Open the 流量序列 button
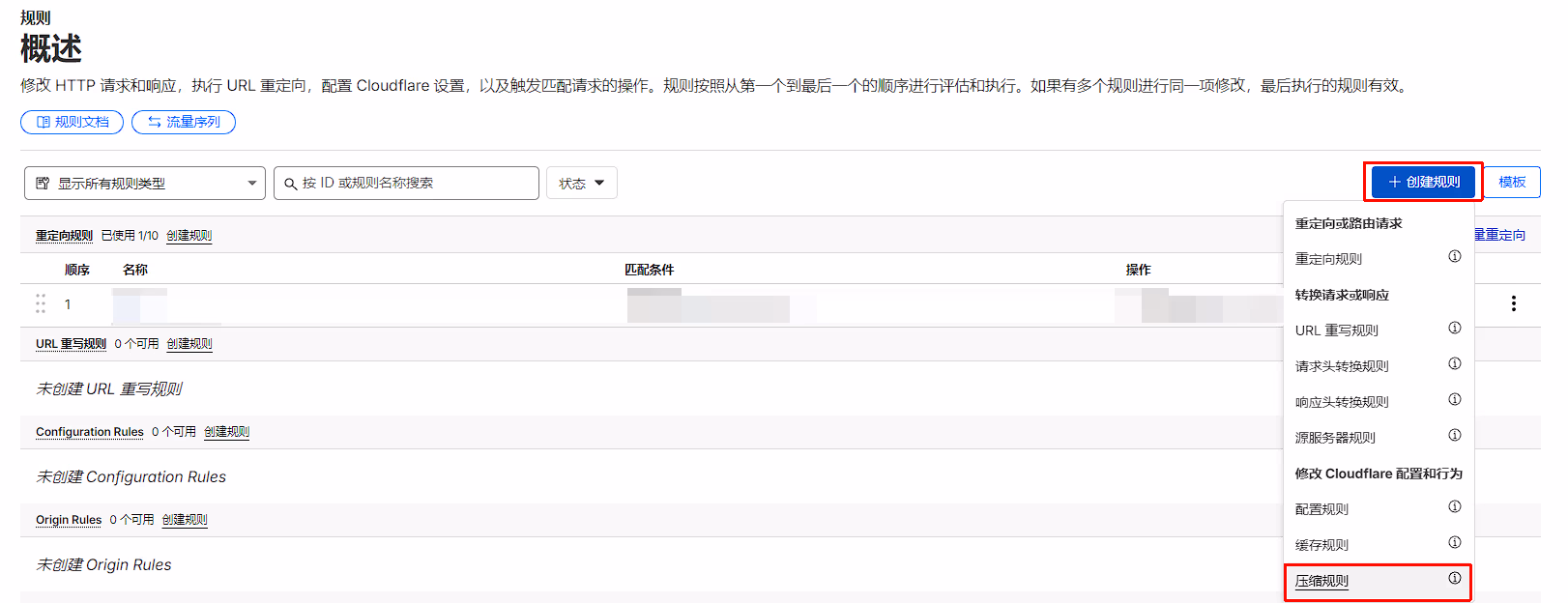Image resolution: width=1568 pixels, height=603 pixels. click(x=184, y=122)
